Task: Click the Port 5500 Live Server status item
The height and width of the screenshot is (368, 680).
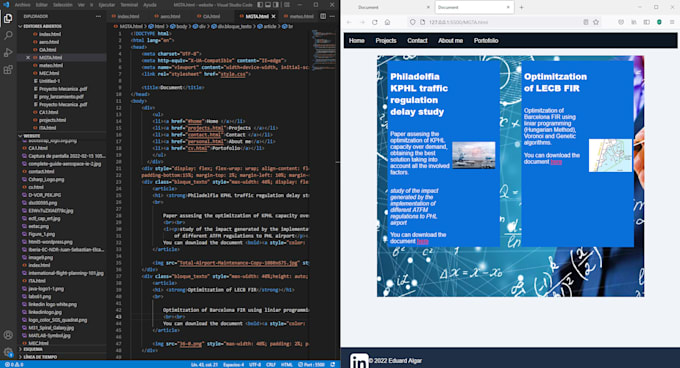Action: (x=312, y=365)
